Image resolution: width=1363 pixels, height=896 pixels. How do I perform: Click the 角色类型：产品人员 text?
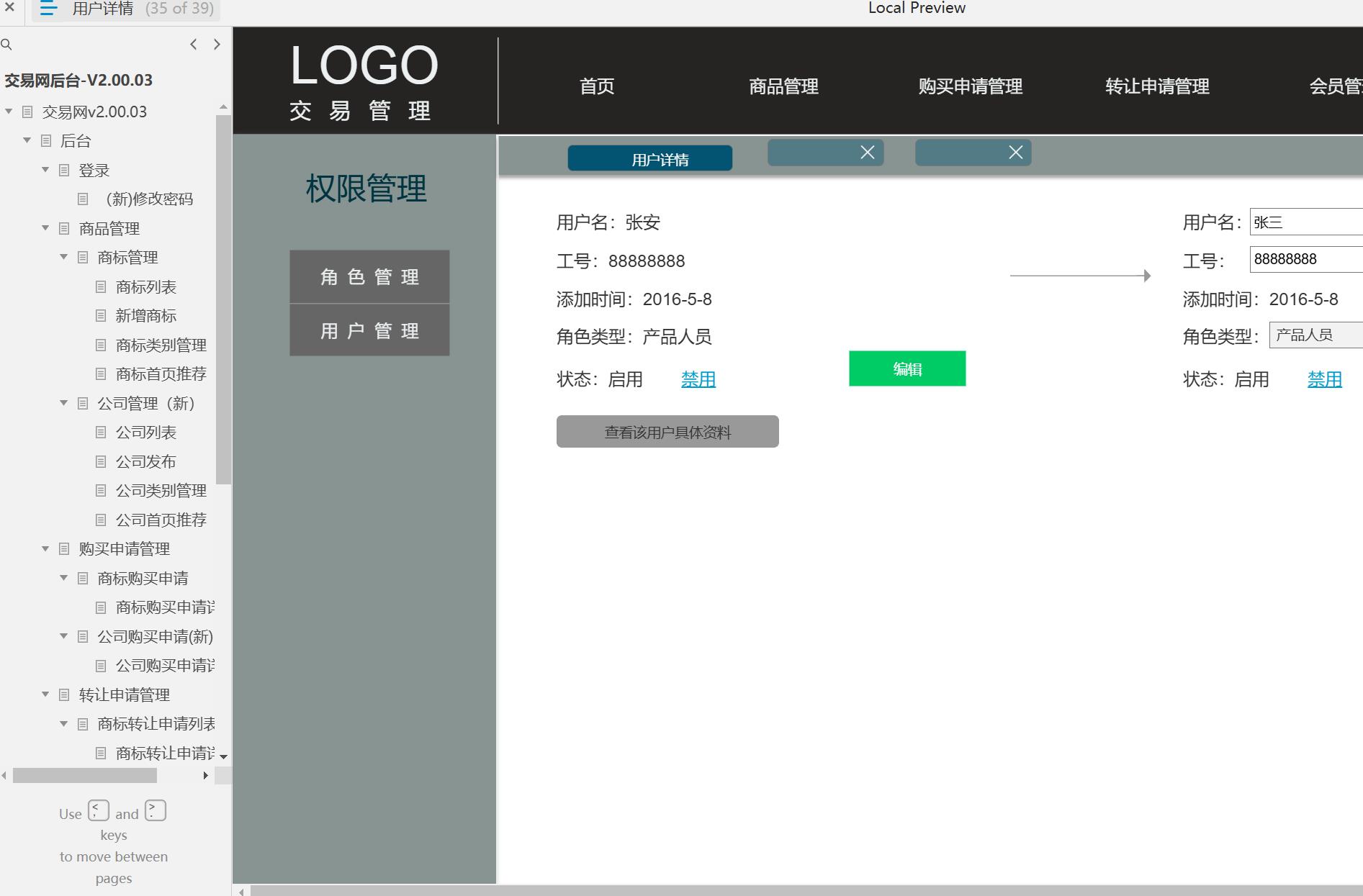click(x=634, y=336)
